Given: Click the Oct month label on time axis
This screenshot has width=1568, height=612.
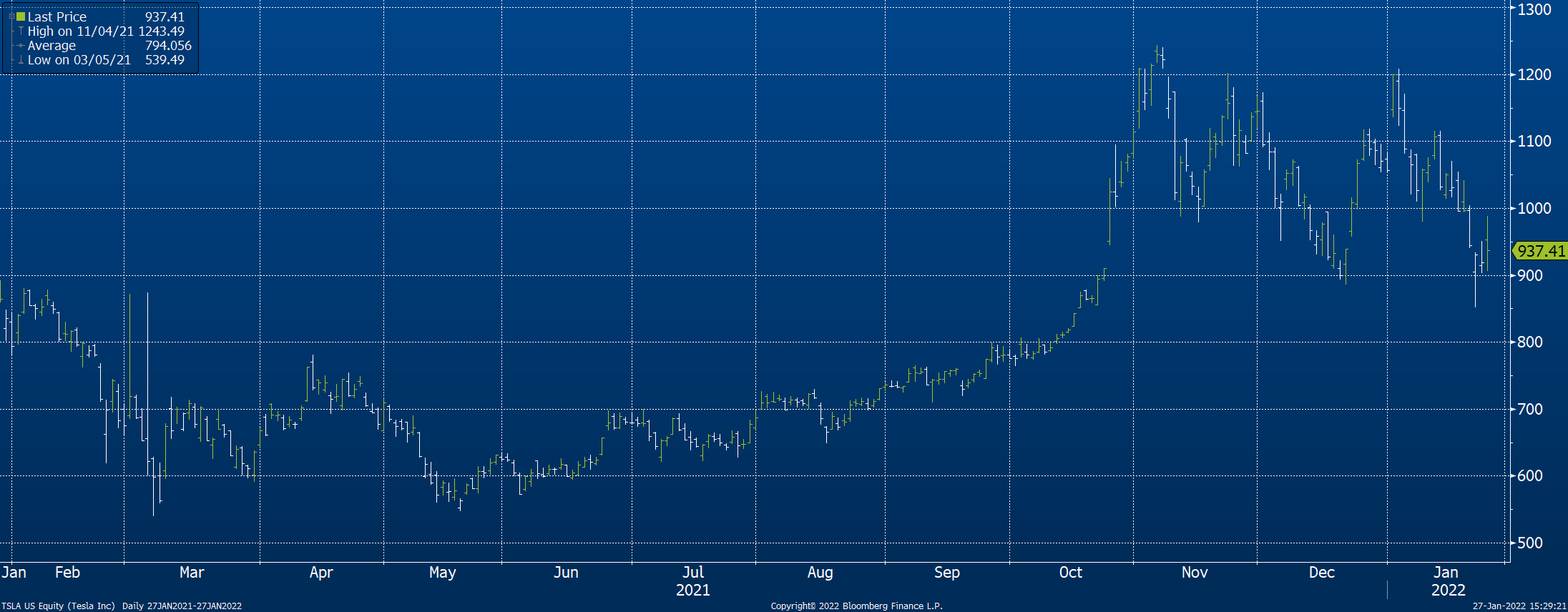Looking at the screenshot, I should click(x=1071, y=572).
